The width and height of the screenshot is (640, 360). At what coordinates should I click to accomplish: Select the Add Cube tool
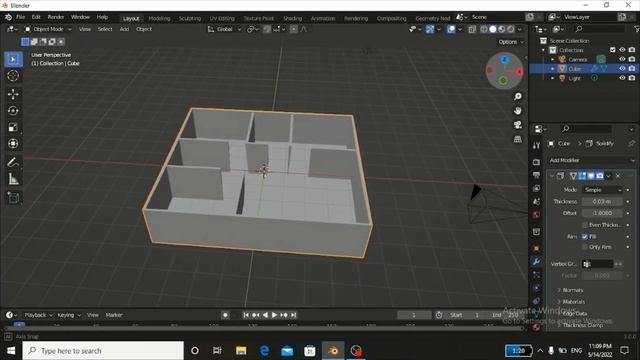coord(13,198)
